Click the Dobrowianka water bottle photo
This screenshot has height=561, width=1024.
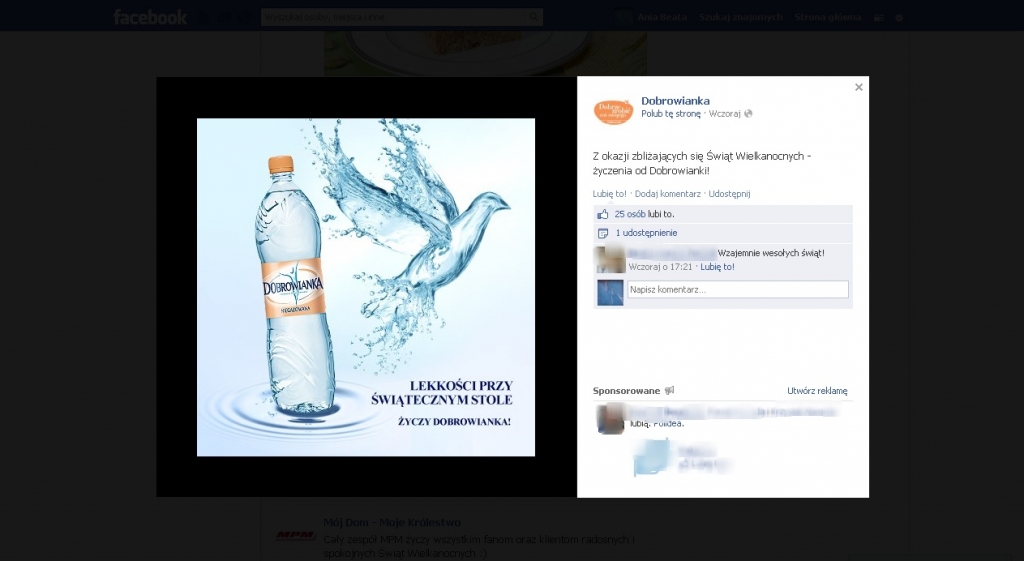(x=366, y=287)
